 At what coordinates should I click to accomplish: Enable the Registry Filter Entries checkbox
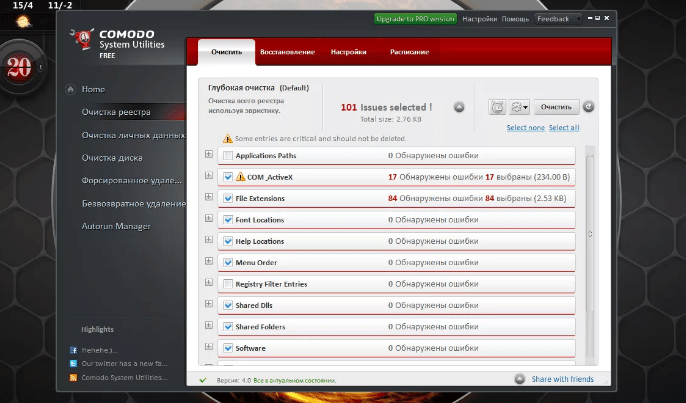(x=228, y=284)
